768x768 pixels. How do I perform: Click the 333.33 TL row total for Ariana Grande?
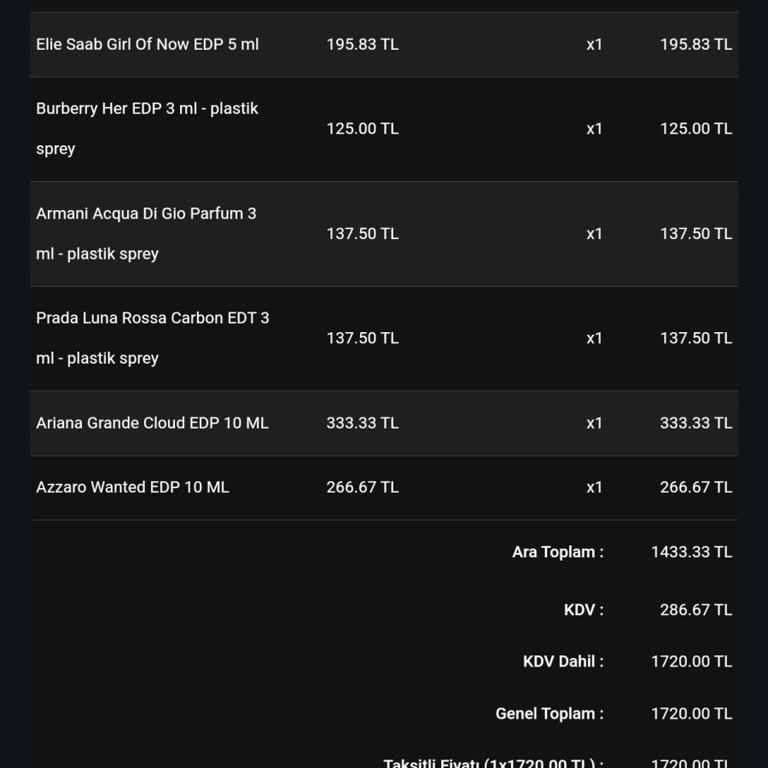(x=695, y=423)
